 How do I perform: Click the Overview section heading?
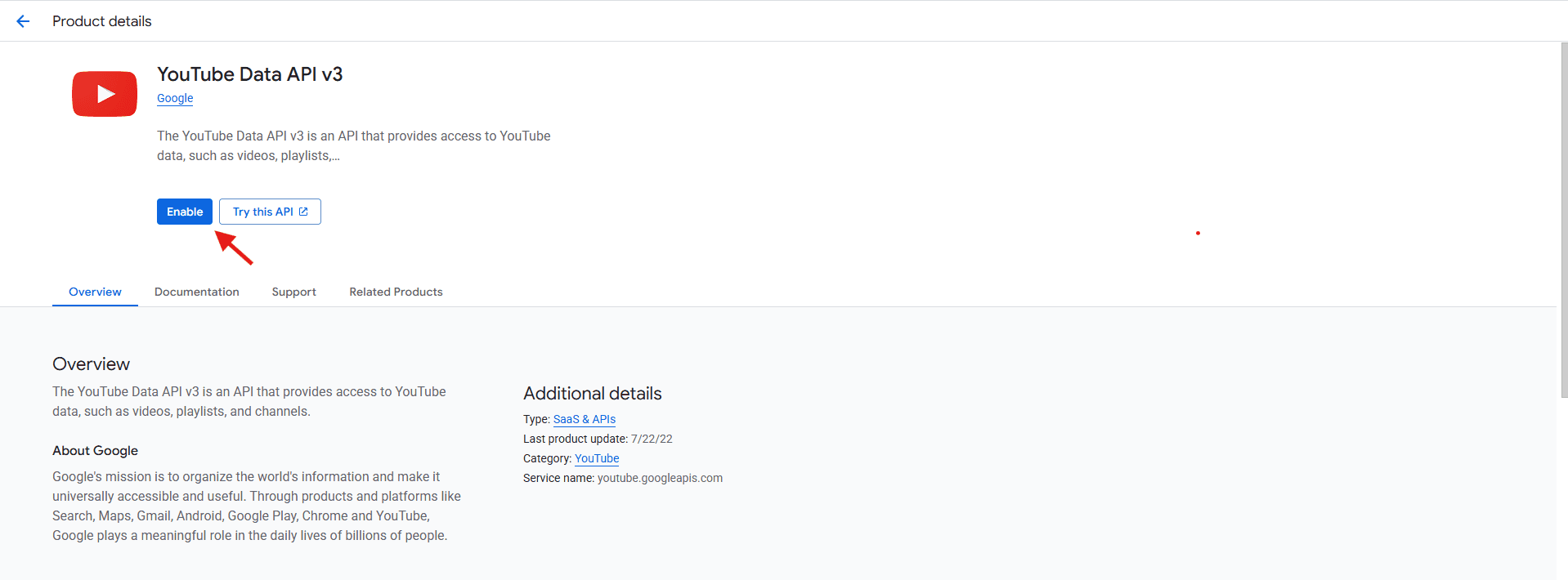click(91, 364)
